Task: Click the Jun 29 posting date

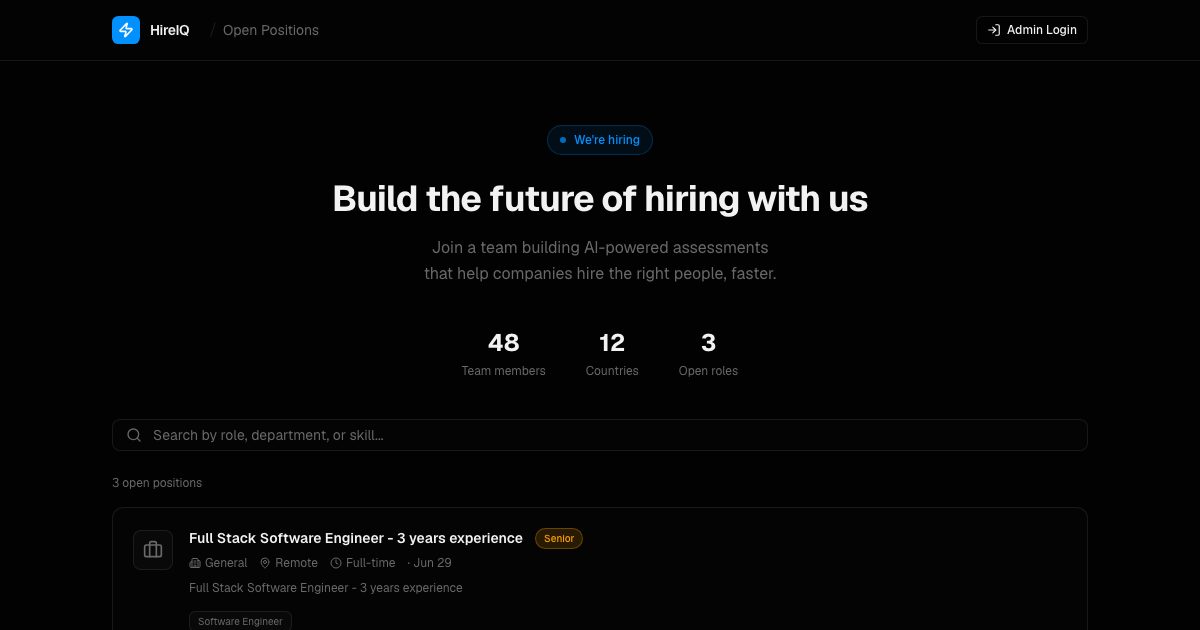Action: tap(432, 563)
